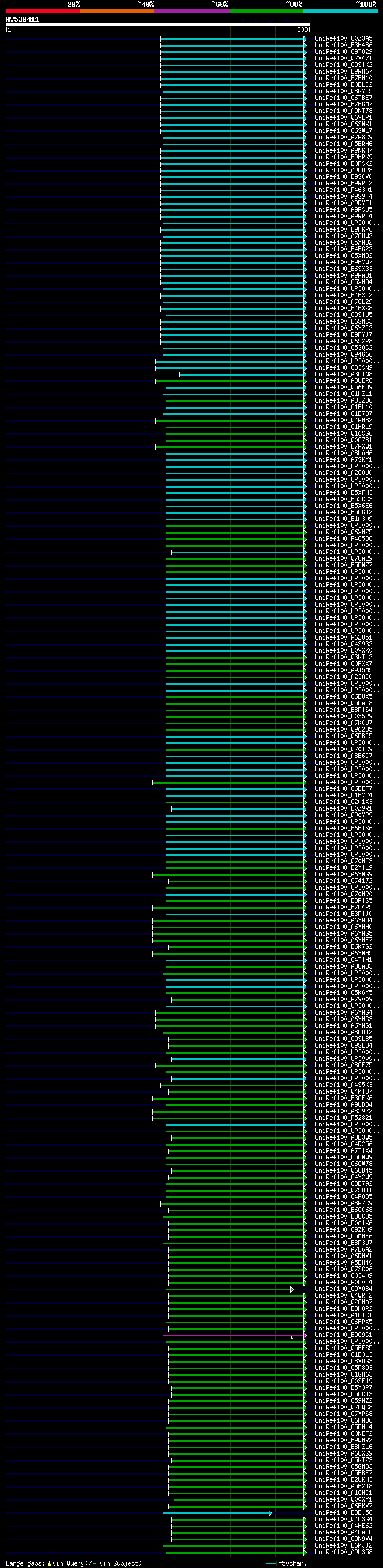Select the UniRef100_A8E6C7 label
The height and width of the screenshot is (1568, 383).
pos(344,756)
